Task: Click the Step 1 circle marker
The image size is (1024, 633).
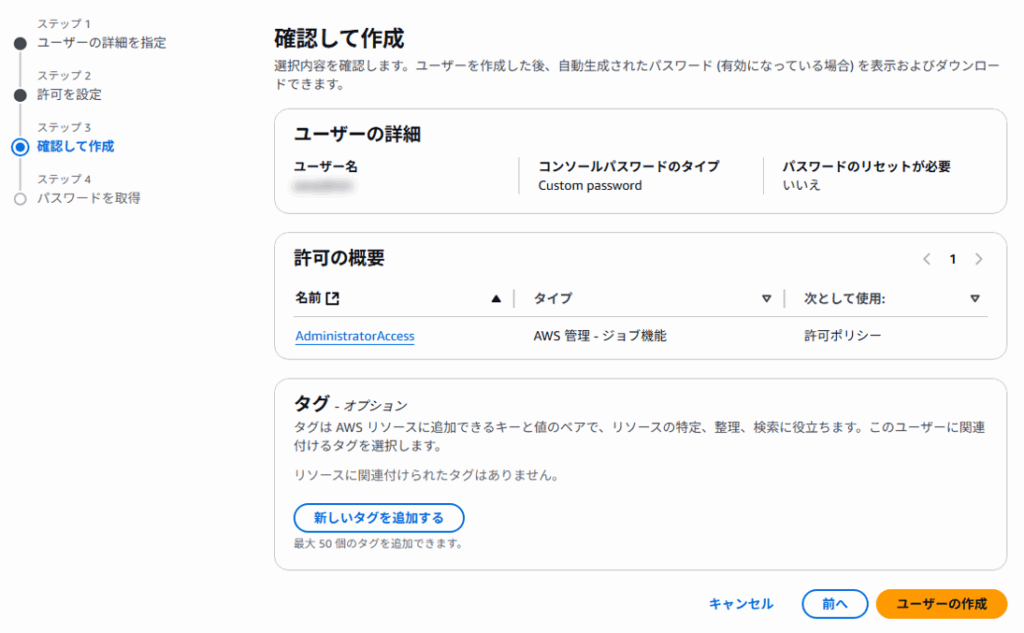Action: click(20, 43)
